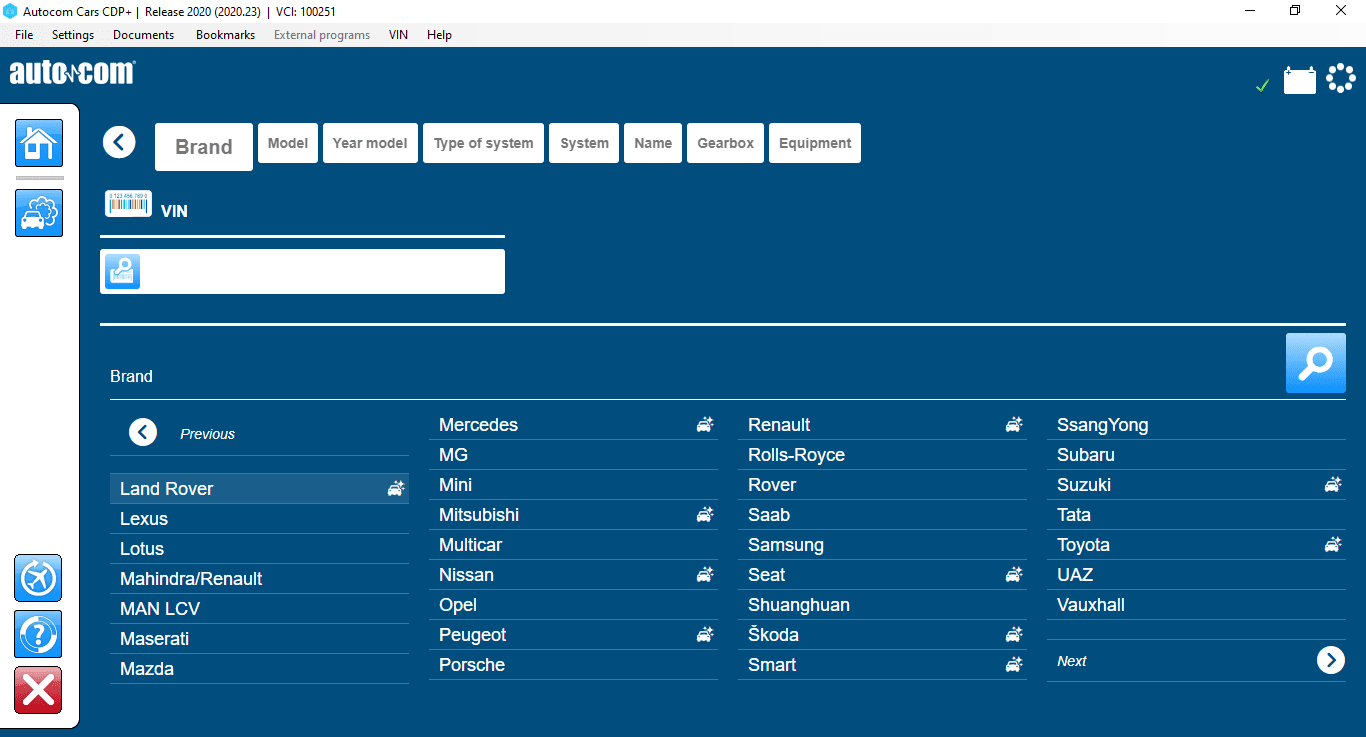This screenshot has width=1366, height=737.
Task: Click the red X exit icon
Action: click(x=38, y=690)
